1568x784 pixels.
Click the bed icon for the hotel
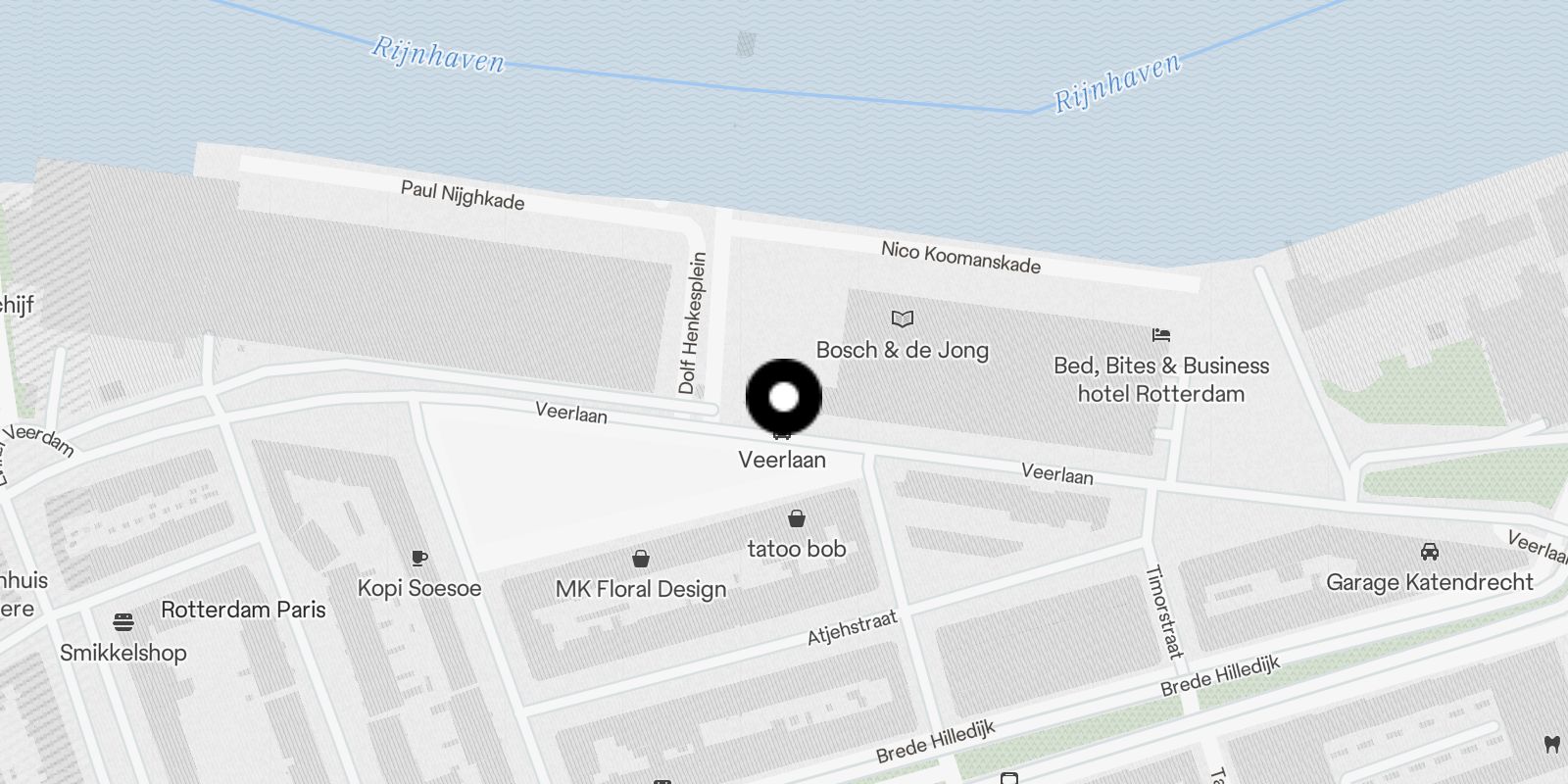click(x=1161, y=335)
